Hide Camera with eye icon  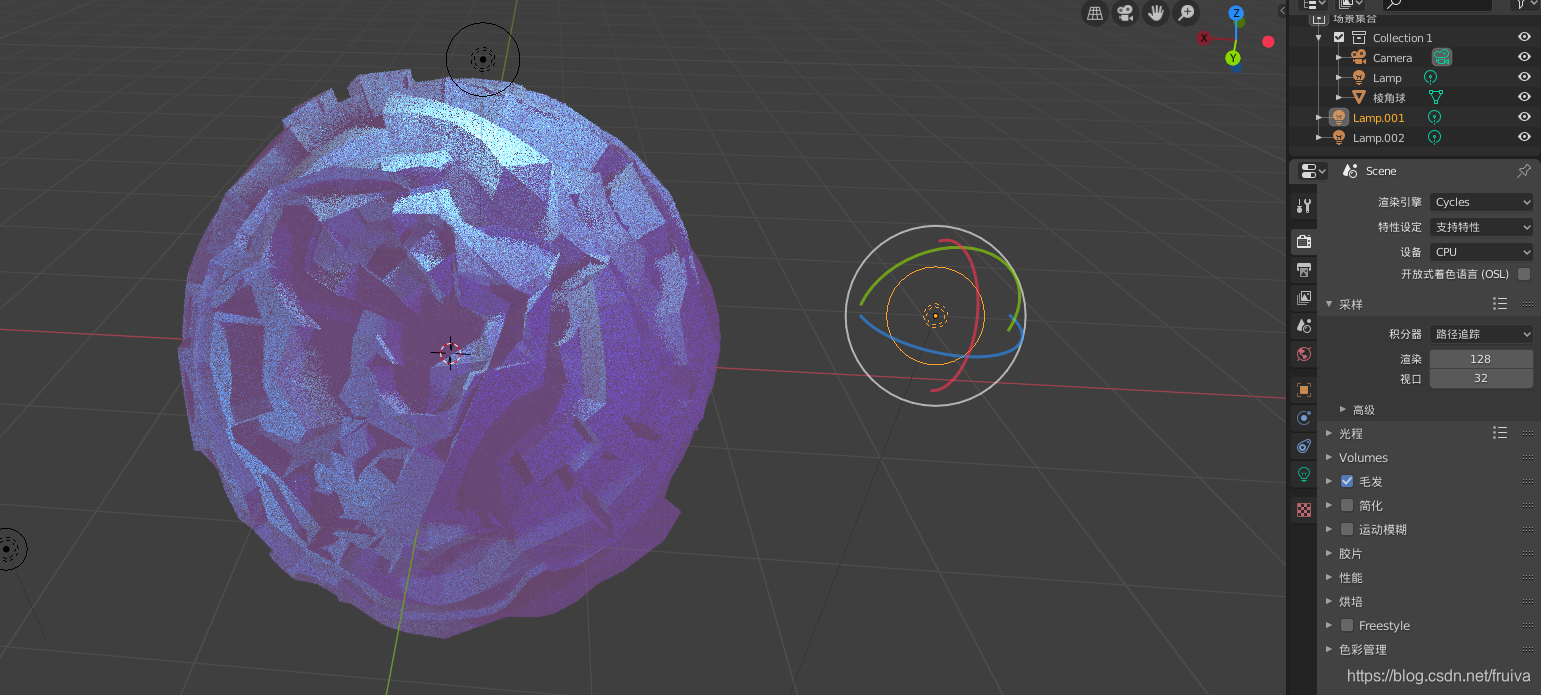1524,57
